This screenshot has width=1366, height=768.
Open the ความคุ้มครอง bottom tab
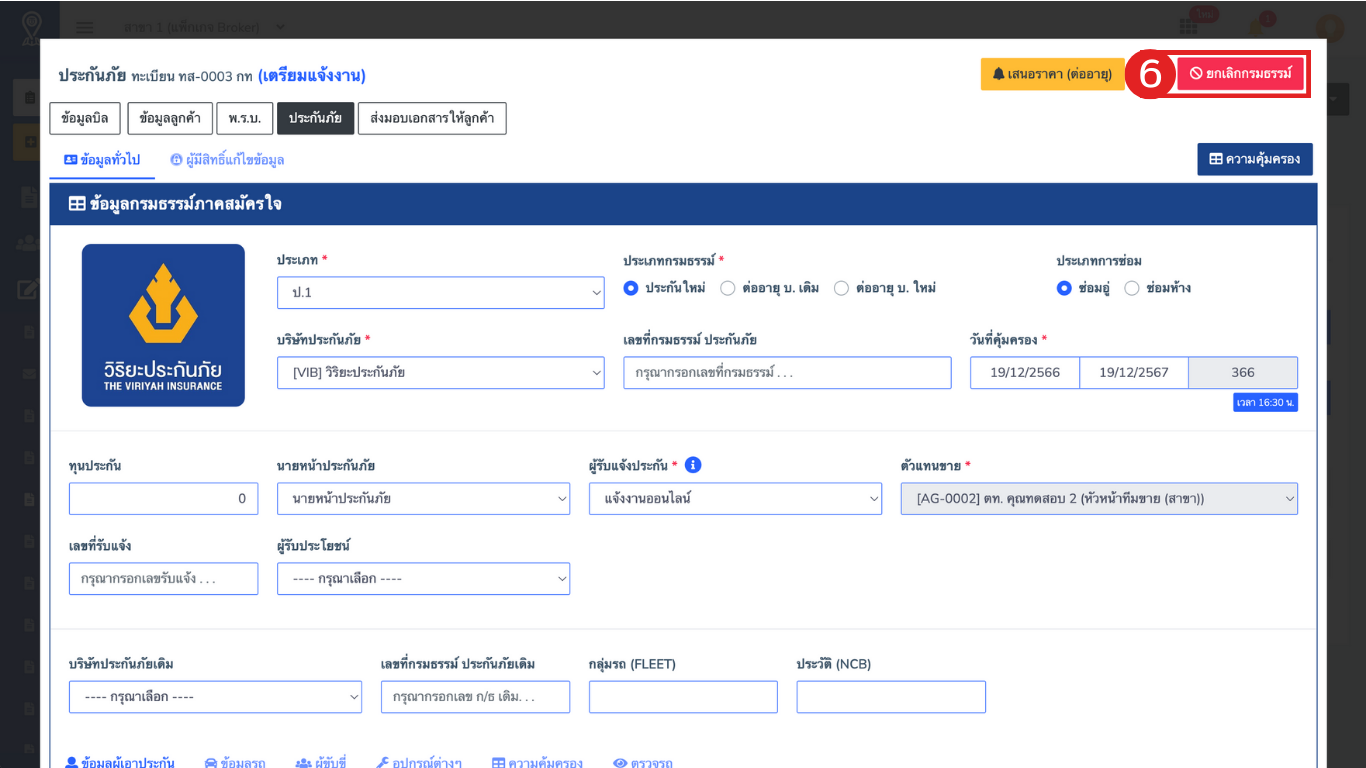click(x=537, y=762)
